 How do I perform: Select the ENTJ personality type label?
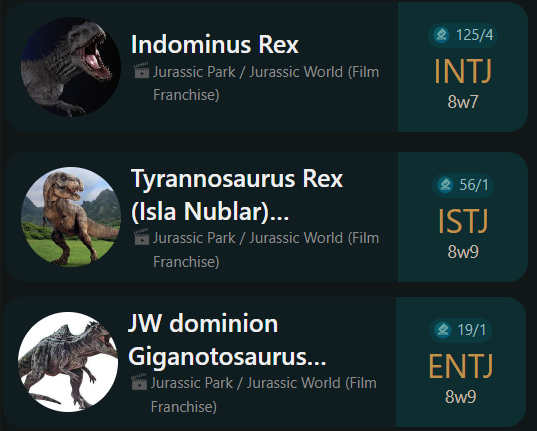tap(461, 366)
